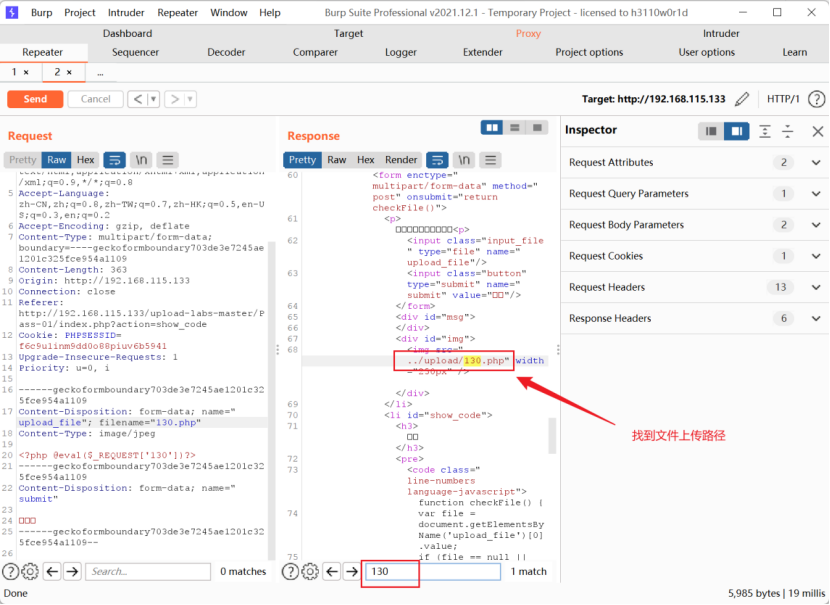This screenshot has height=605, width=830.
Task: Open the Intruder menu
Action: 126,13
